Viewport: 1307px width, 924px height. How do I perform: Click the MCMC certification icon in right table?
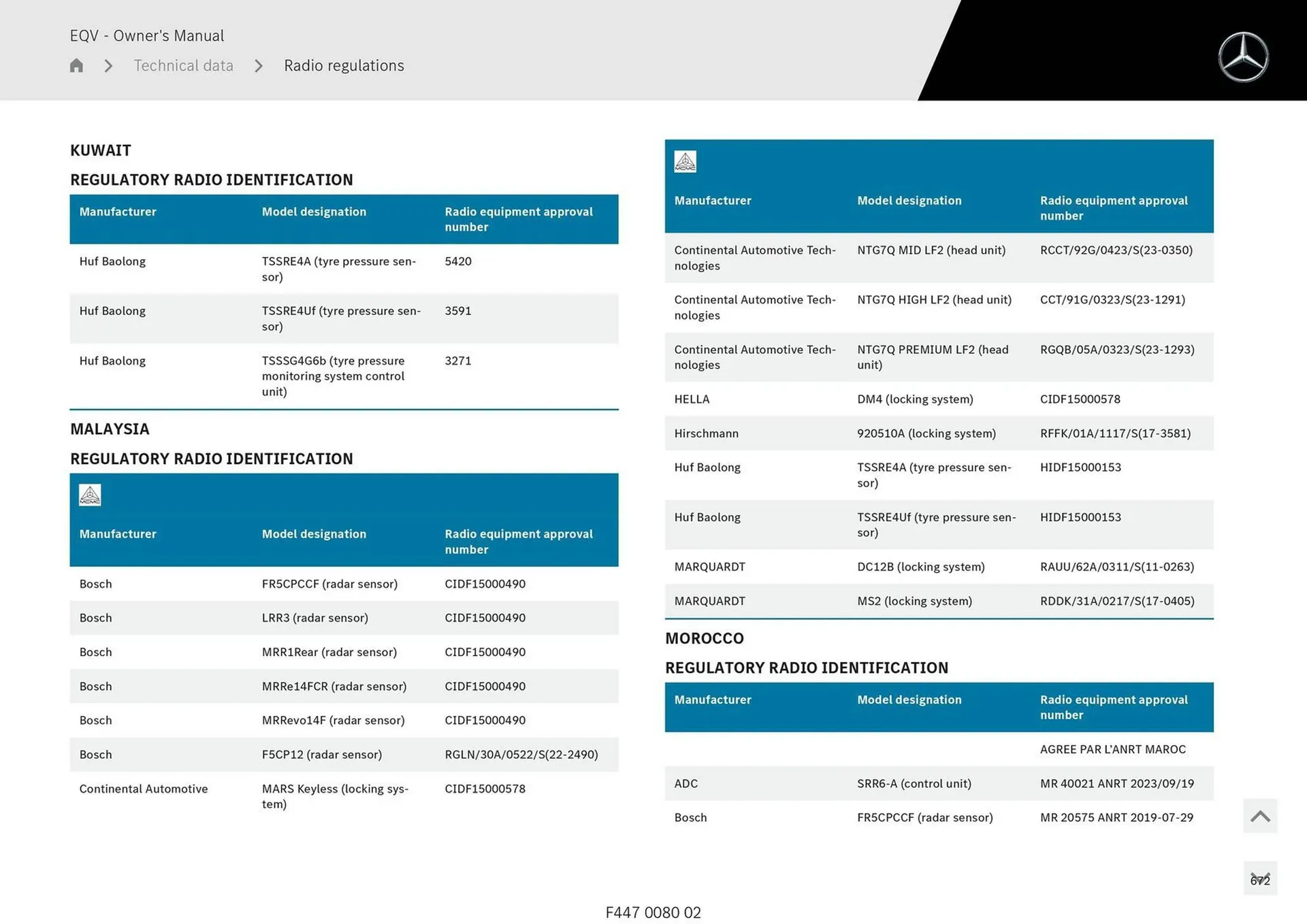(685, 162)
